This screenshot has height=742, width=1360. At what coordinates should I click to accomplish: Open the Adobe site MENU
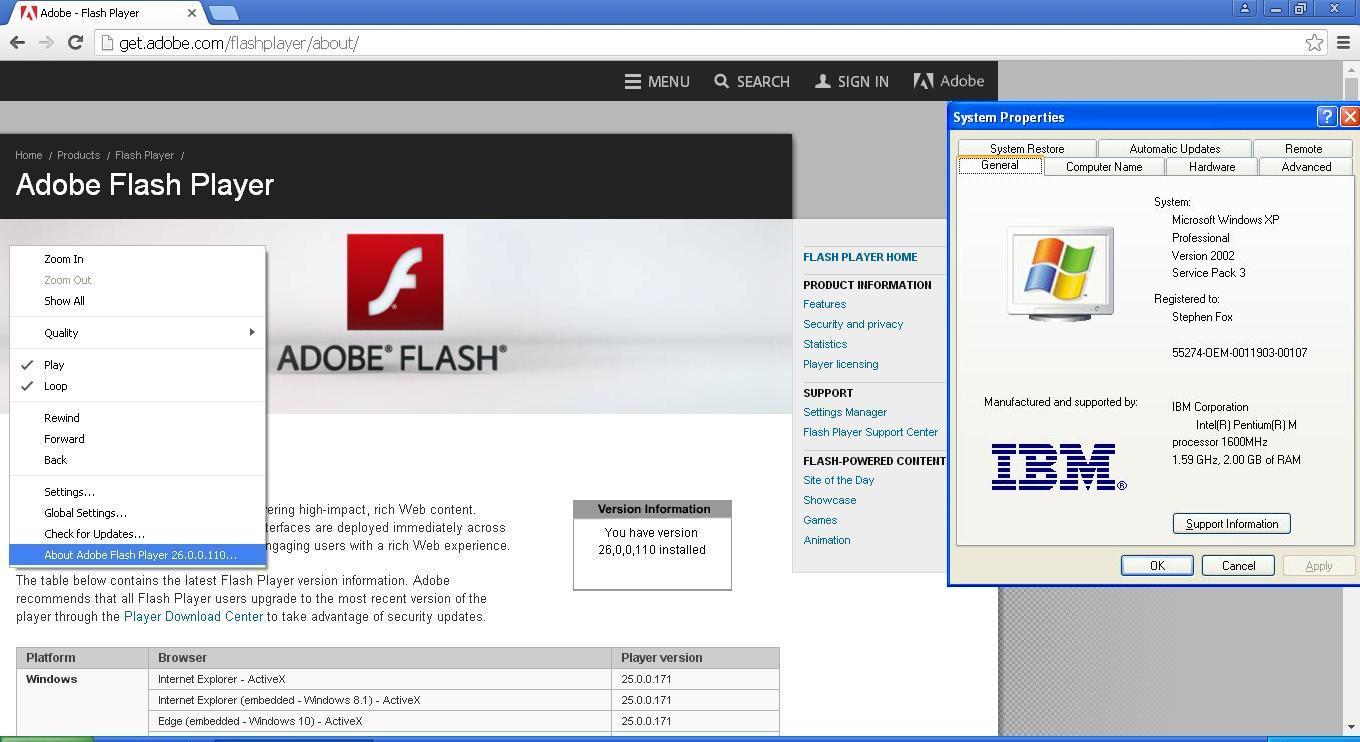tap(657, 81)
